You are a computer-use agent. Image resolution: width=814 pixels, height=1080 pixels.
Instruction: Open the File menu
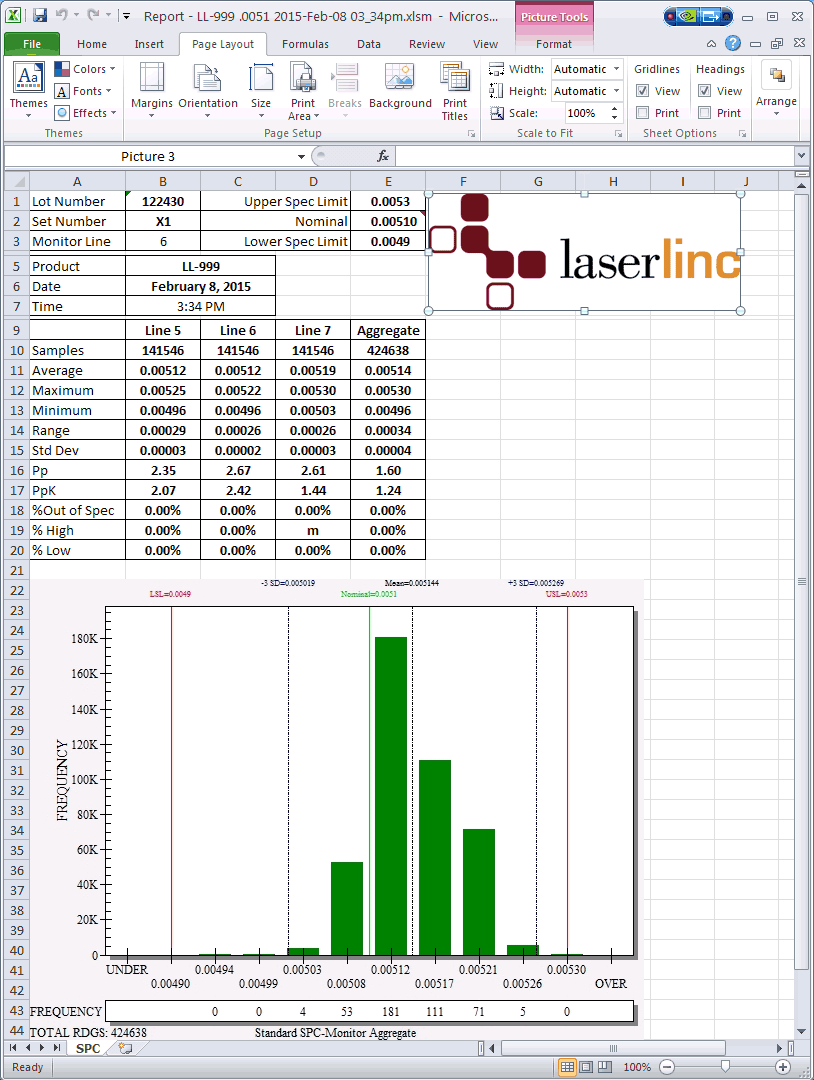(x=32, y=44)
